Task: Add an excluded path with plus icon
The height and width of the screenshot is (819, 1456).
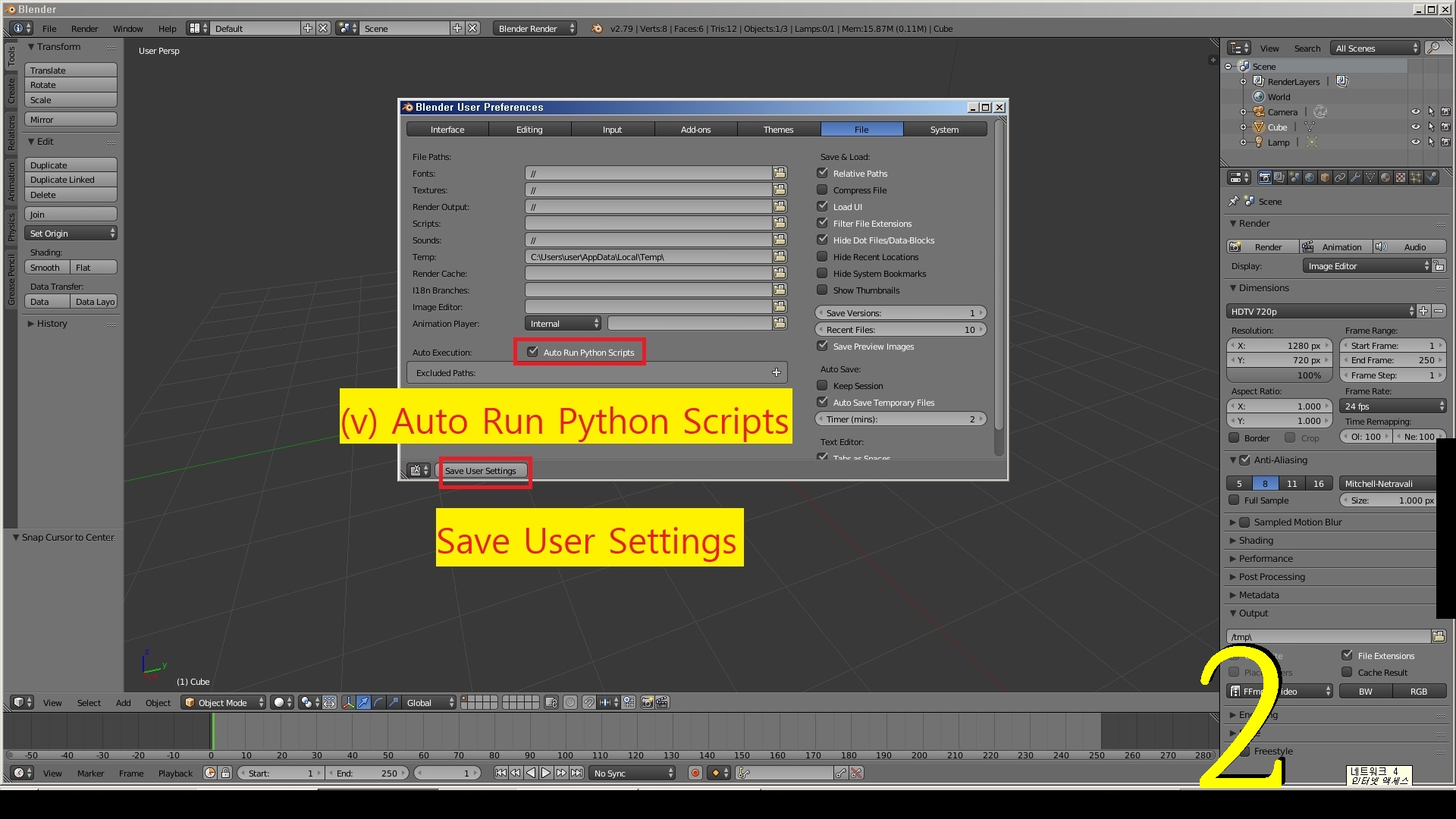Action: click(x=776, y=372)
